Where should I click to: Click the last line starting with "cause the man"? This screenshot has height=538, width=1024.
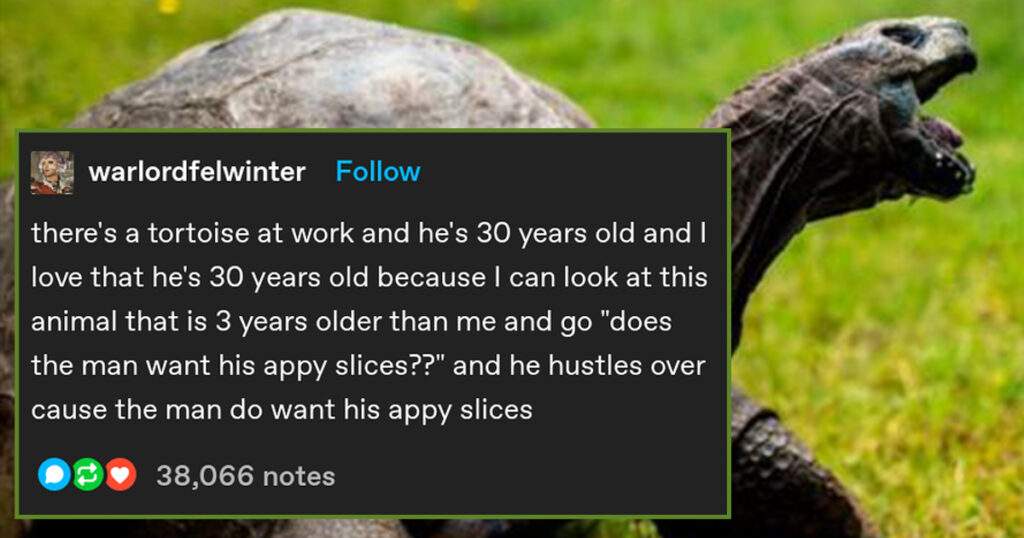point(282,409)
